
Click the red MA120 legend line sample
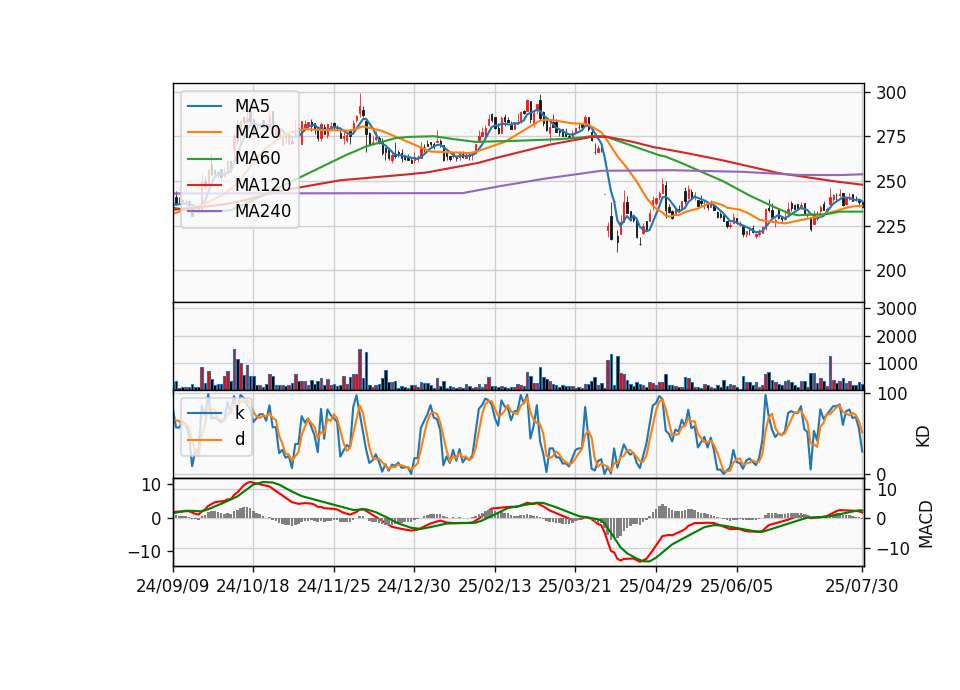(204, 185)
